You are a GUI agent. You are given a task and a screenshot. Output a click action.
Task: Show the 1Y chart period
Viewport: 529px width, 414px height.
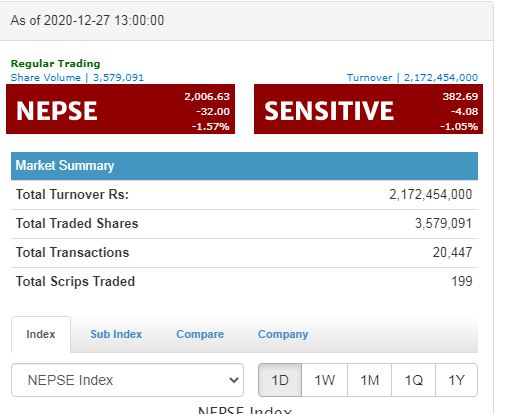456,380
